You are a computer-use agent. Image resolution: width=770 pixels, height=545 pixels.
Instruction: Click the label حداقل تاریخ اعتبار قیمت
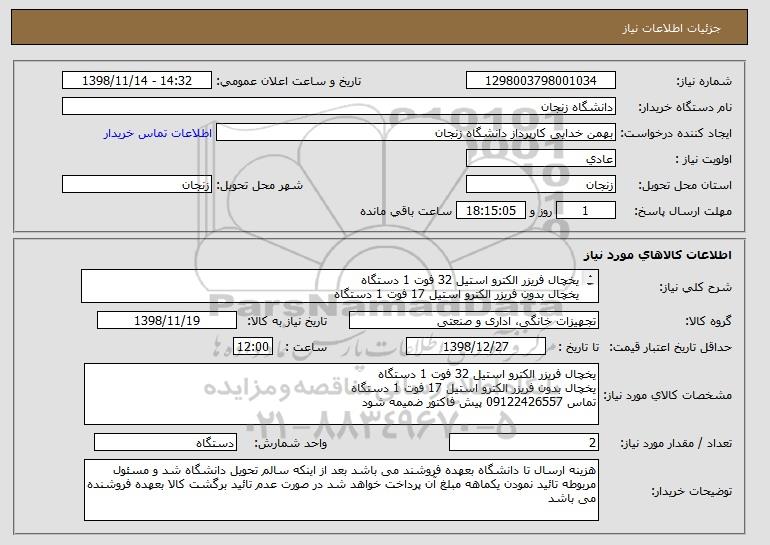tap(670, 347)
